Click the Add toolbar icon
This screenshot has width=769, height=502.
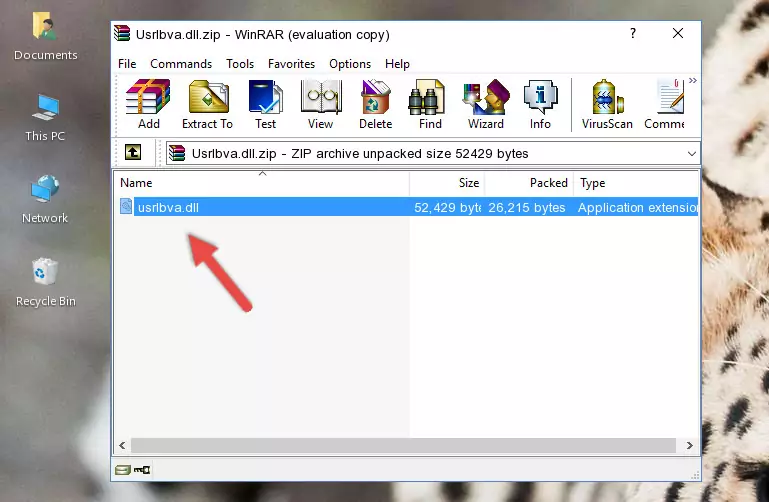click(x=148, y=104)
